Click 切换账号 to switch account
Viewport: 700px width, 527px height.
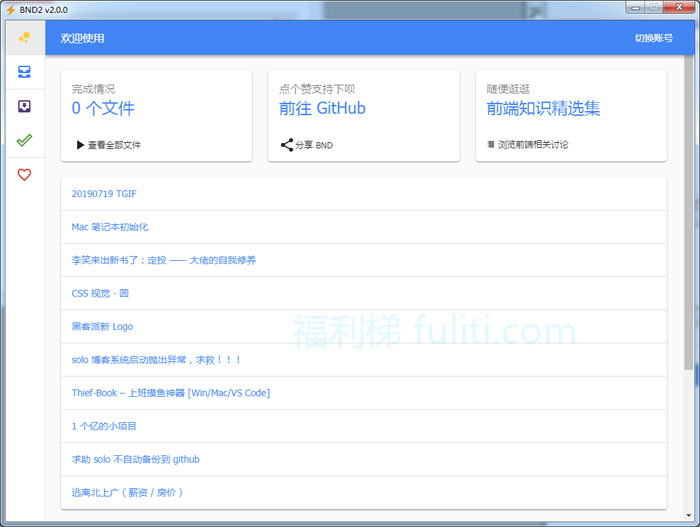653,38
